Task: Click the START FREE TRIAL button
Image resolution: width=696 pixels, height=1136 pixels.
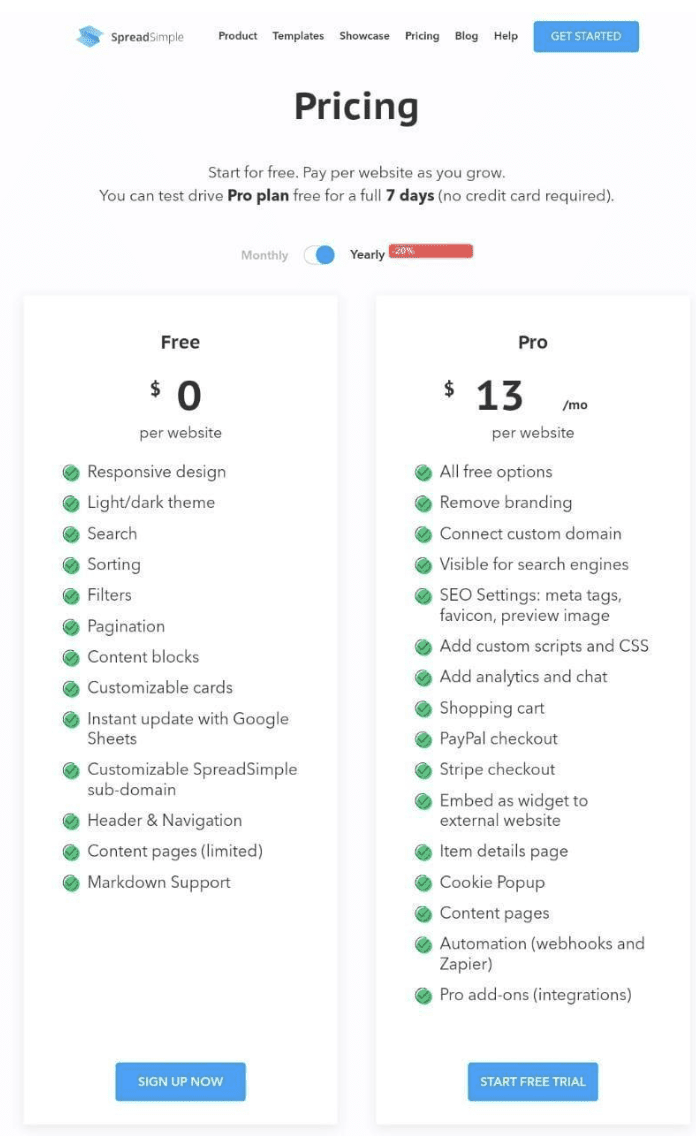Action: pyautogui.click(x=532, y=1082)
